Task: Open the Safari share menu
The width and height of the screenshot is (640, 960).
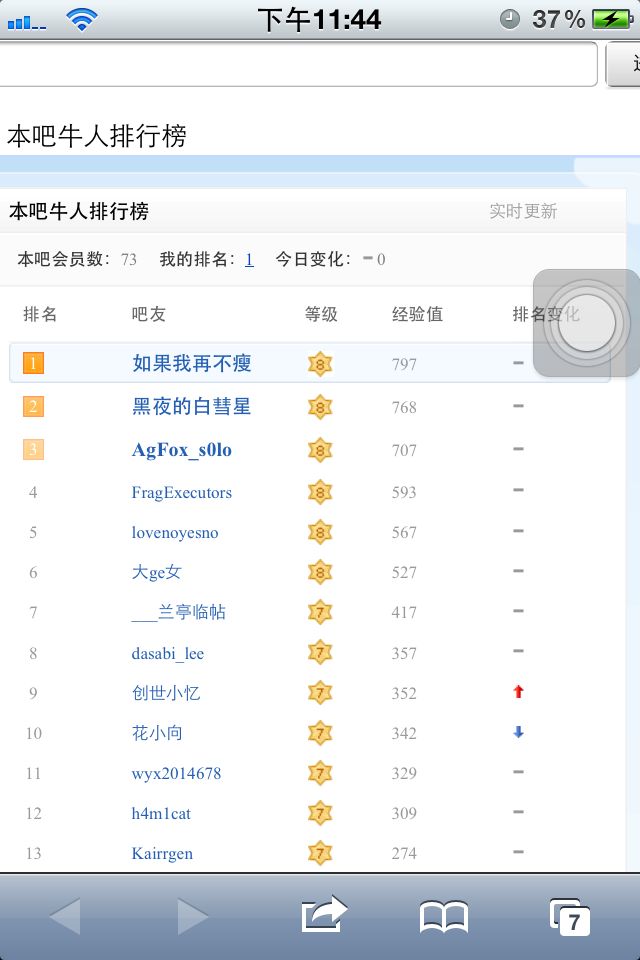Action: [323, 914]
